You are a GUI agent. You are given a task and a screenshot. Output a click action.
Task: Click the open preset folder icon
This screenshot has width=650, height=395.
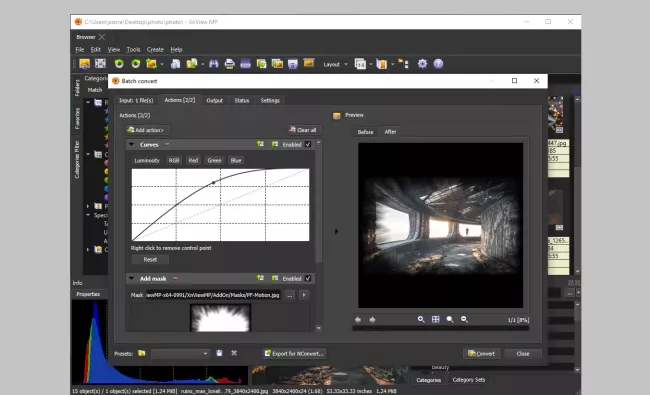pos(142,353)
